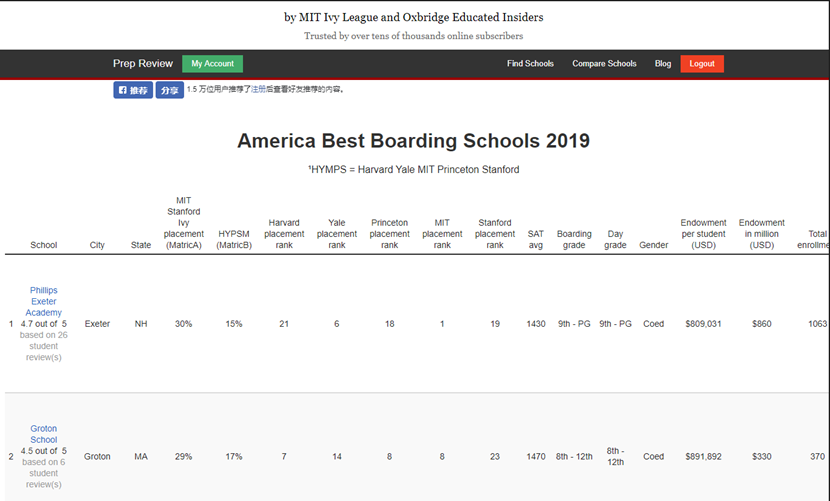Click the based on 26 student reviews text
830x501 pixels.
(43, 346)
